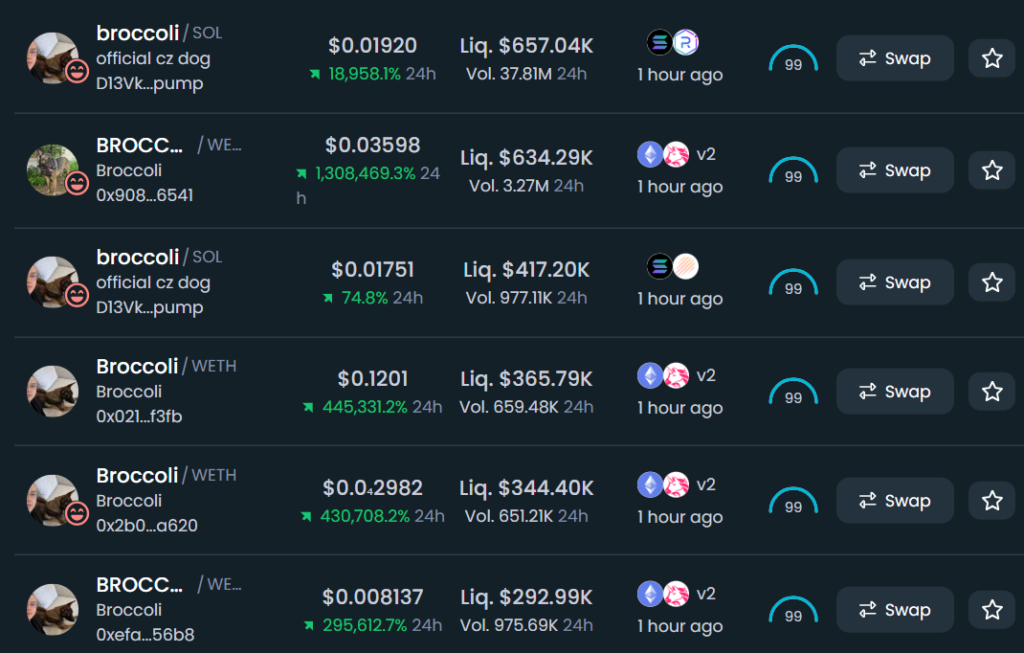1024x653 pixels.
Task: Copy address 0x021...f3fb
Action: 139,416
